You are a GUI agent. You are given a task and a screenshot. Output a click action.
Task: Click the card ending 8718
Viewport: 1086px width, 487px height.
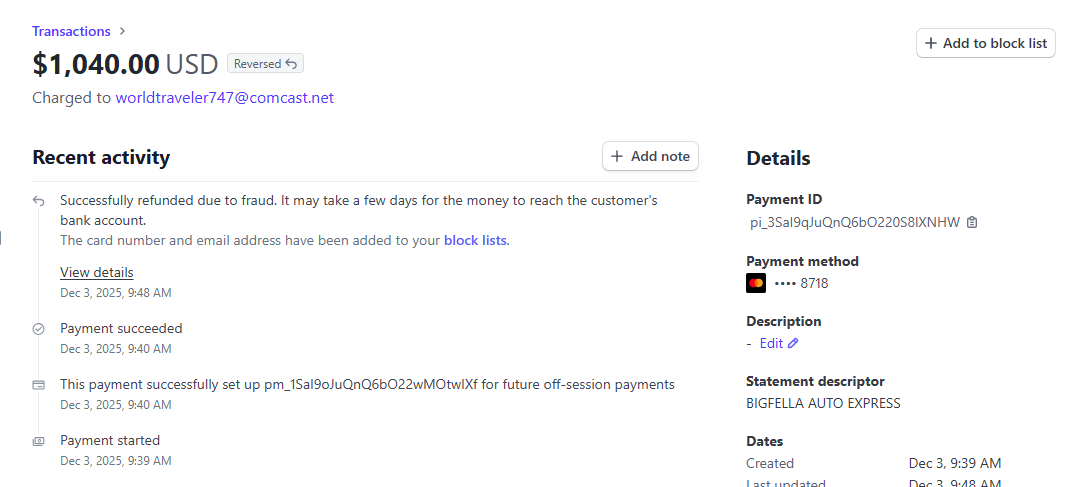801,283
